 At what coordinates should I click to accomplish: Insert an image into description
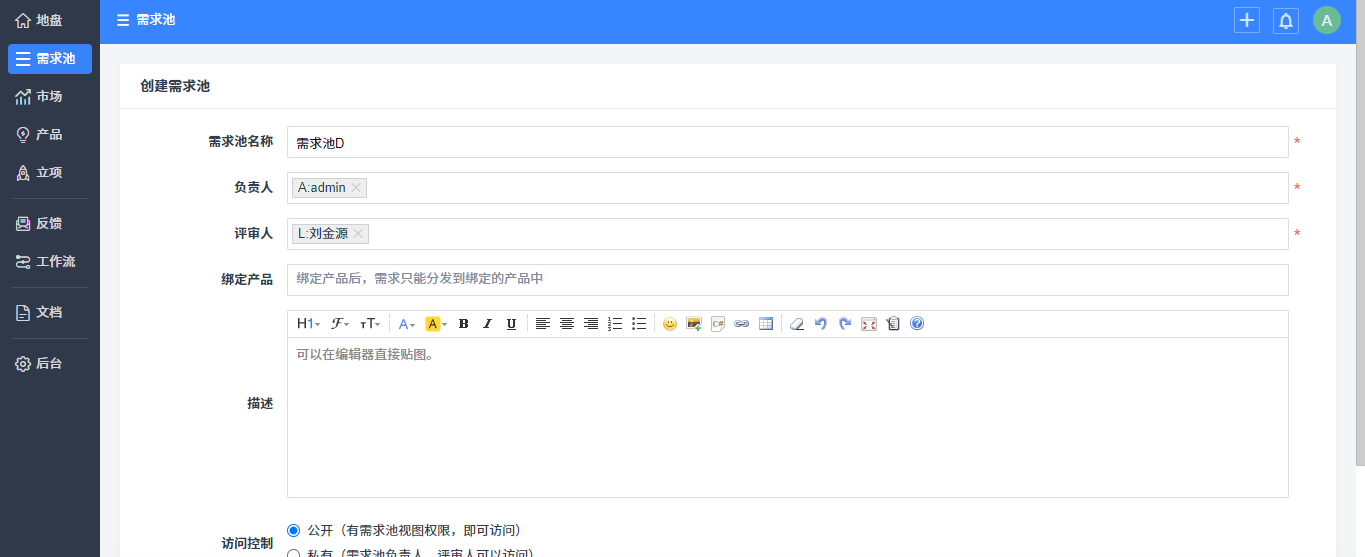(x=694, y=324)
